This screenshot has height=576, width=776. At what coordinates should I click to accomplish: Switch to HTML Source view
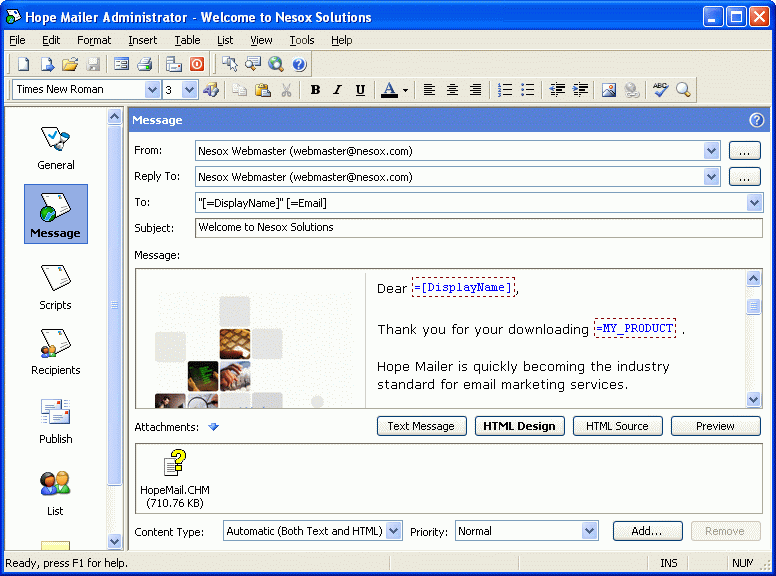tap(618, 426)
